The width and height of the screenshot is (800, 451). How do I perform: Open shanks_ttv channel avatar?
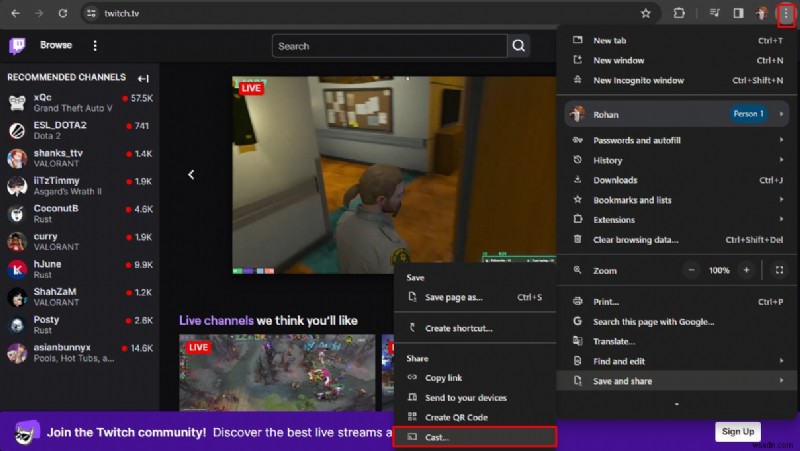point(17,158)
